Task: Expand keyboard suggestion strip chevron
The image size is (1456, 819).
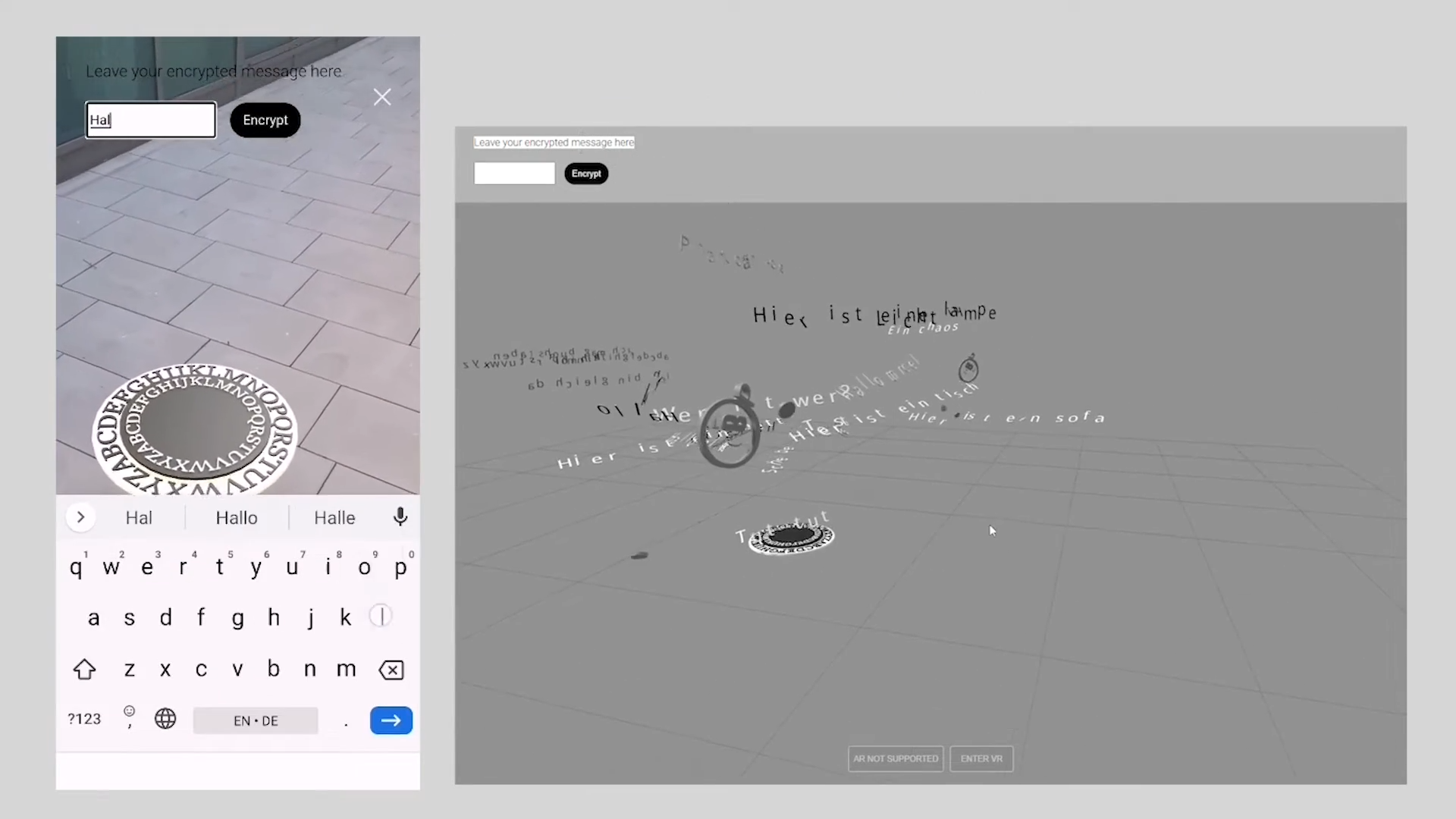Action: (x=80, y=517)
